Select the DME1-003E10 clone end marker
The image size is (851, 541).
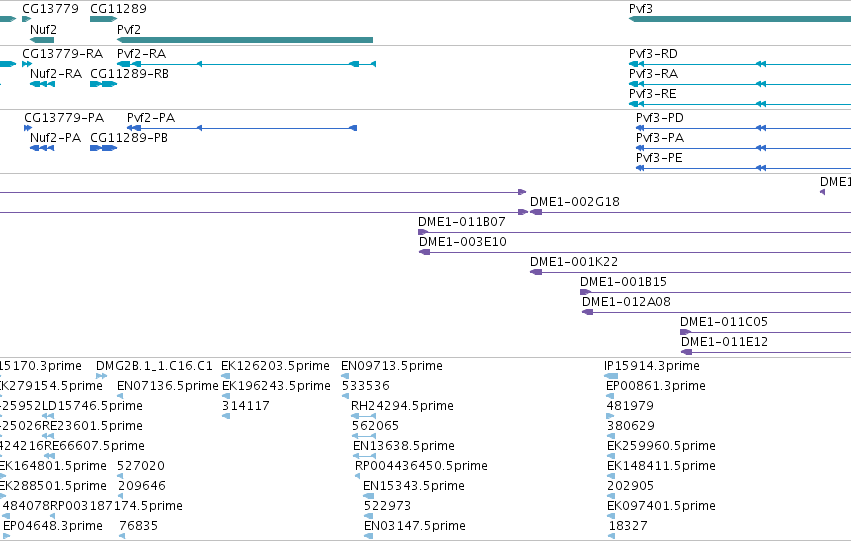coord(424,252)
